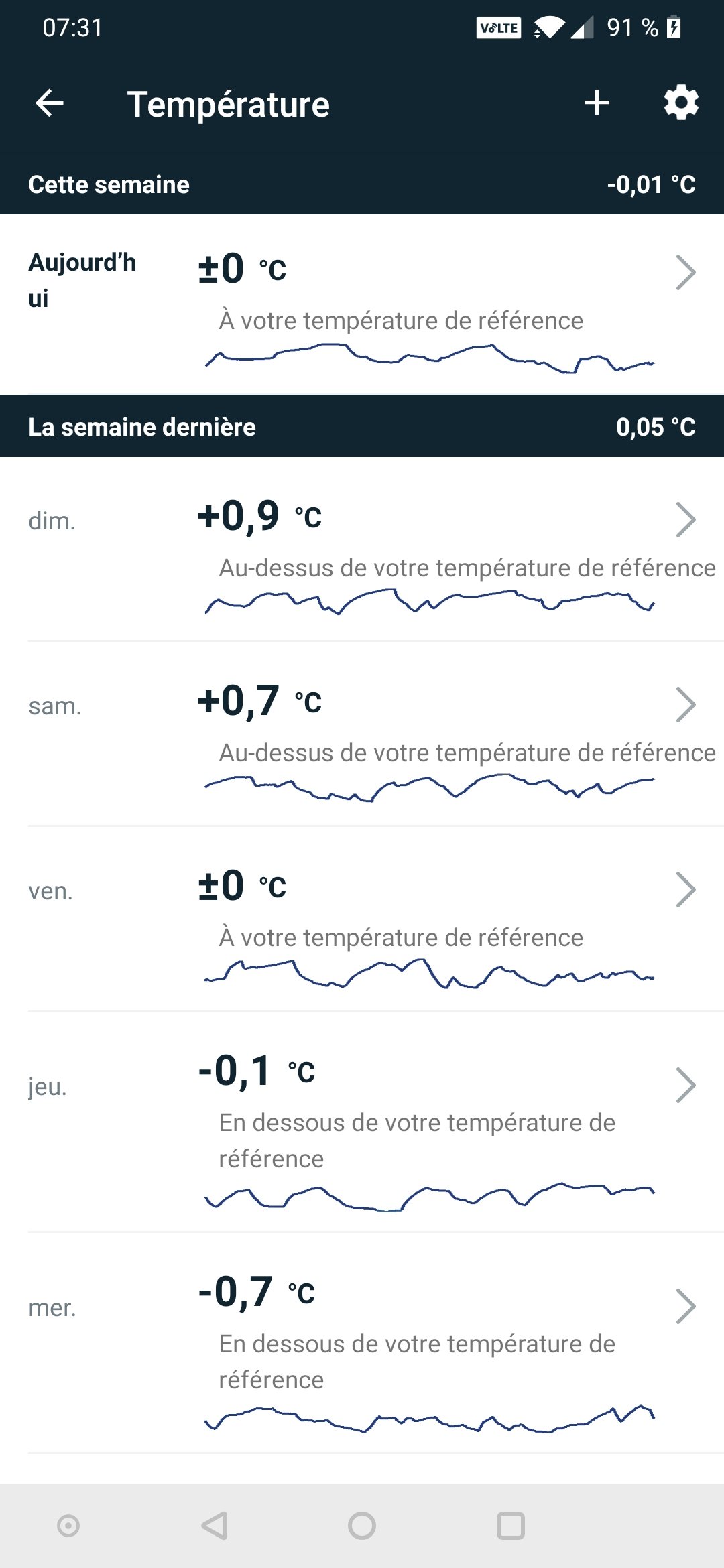Tap the temperature curve graph for jeu.
The height and width of the screenshot is (1568, 724).
429,1197
